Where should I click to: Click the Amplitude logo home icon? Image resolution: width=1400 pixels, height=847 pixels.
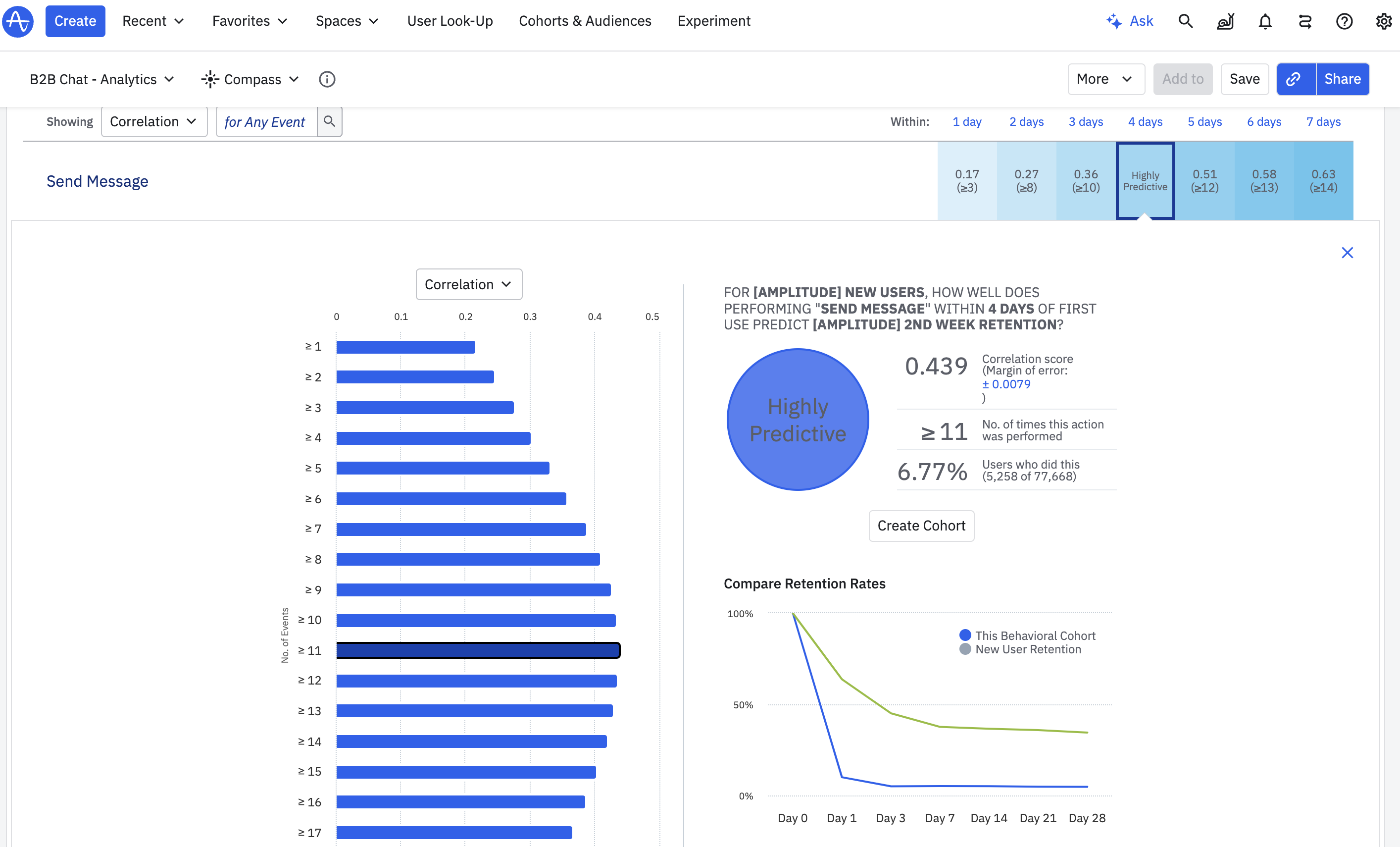tap(18, 21)
